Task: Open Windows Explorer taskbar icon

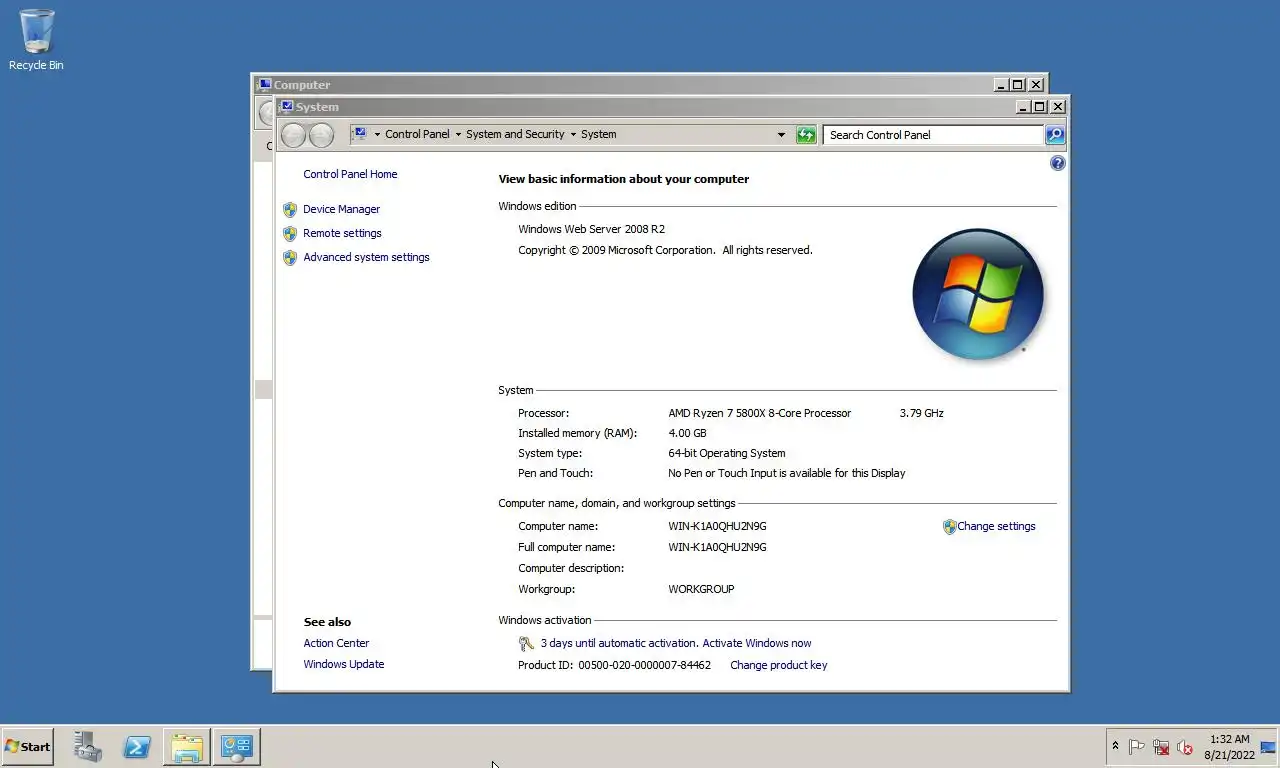Action: click(x=187, y=746)
